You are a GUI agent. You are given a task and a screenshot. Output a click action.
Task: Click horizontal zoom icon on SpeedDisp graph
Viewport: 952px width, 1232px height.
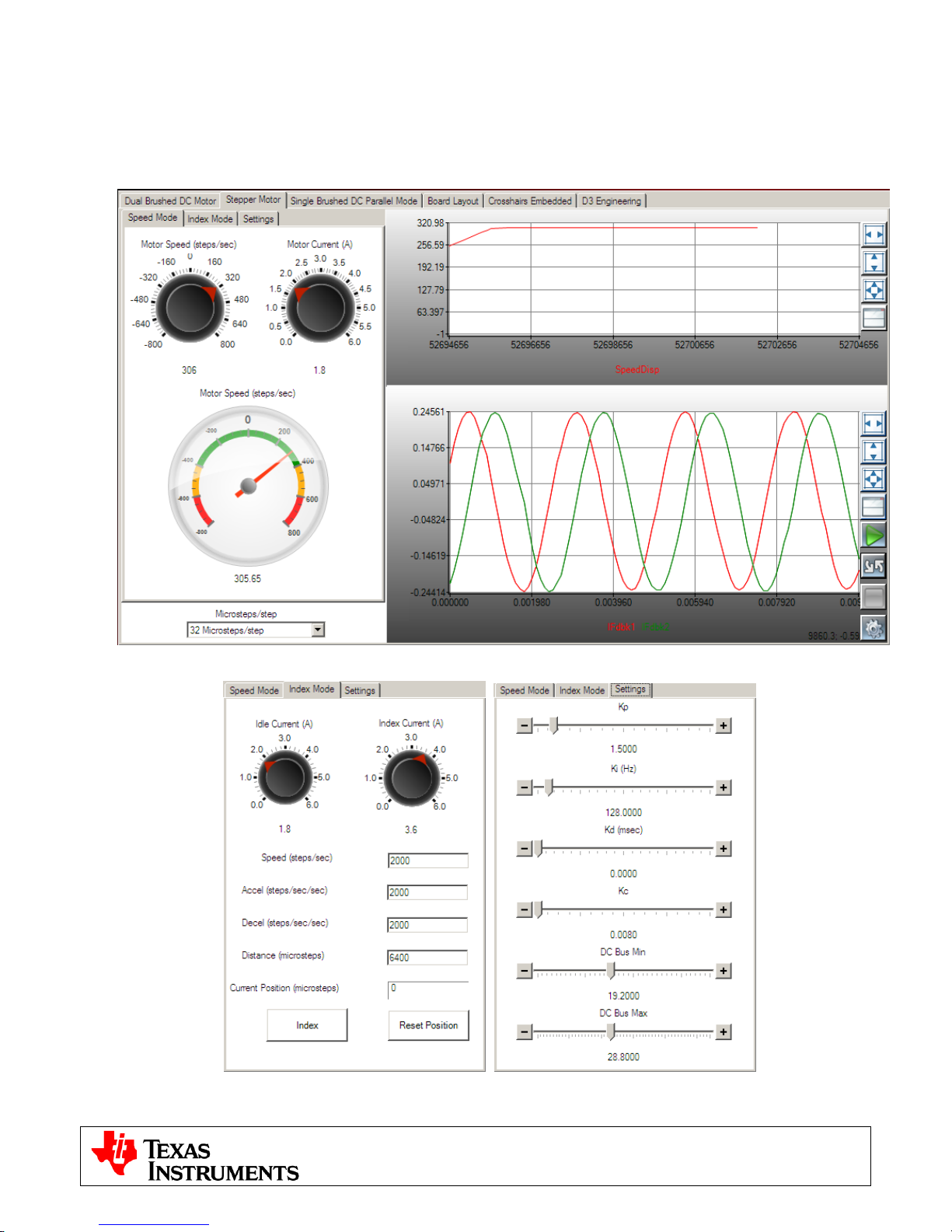874,234
